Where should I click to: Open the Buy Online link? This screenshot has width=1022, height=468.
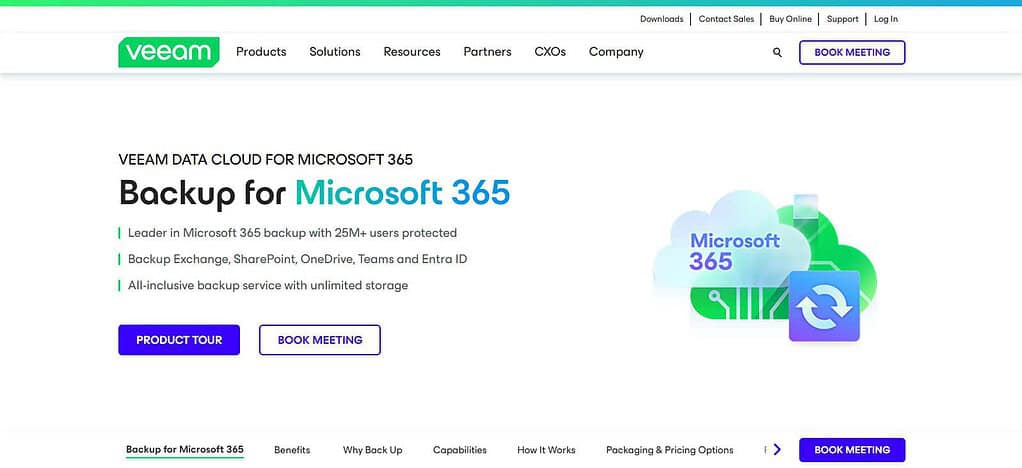coord(790,19)
